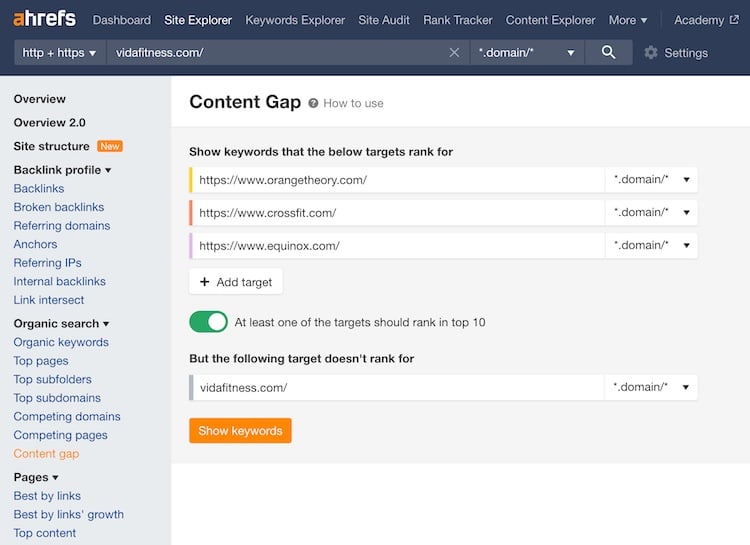
Task: Click the Ahrefs logo
Action: click(x=44, y=19)
